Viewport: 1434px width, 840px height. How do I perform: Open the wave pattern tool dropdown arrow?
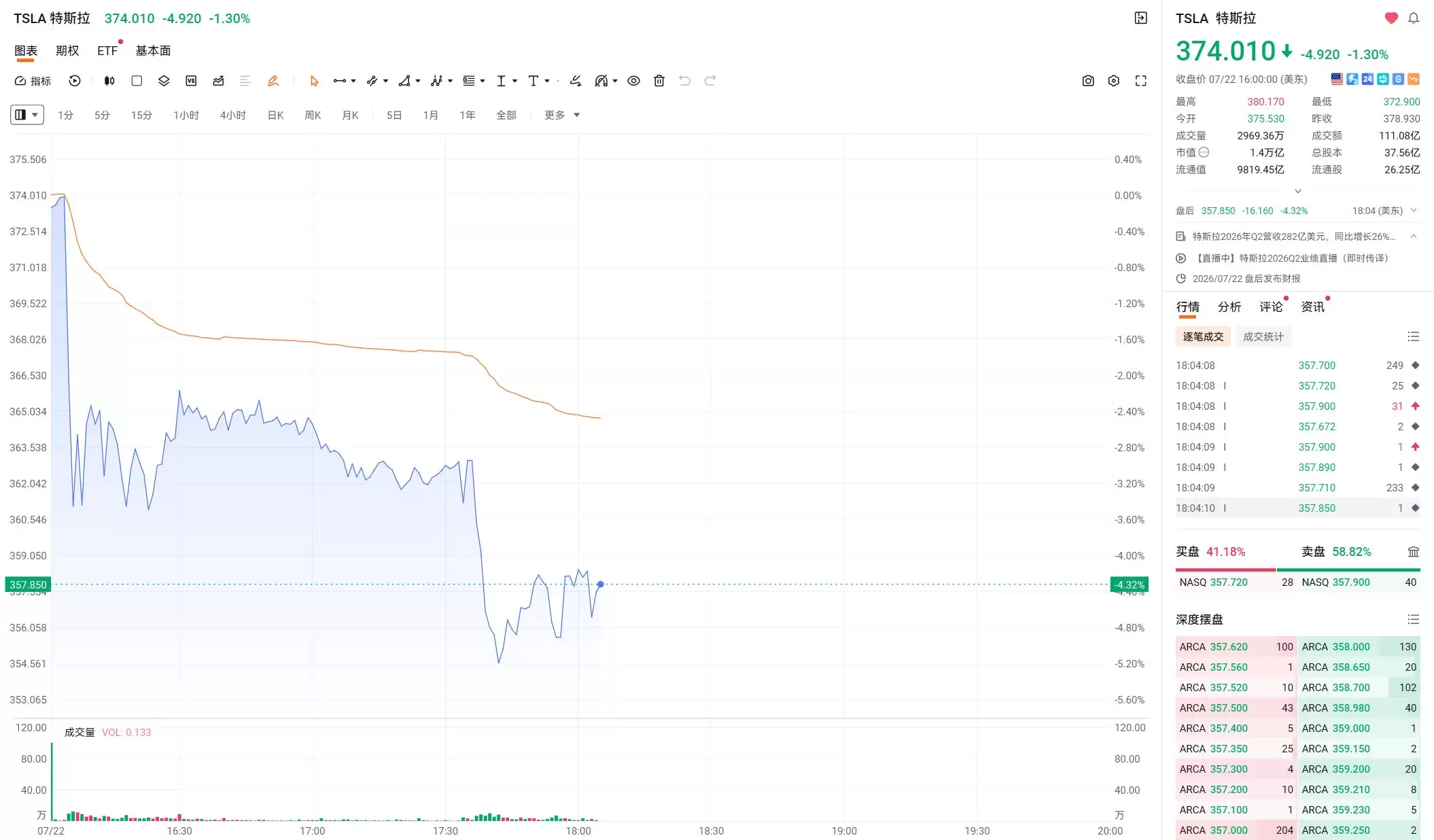(x=450, y=81)
